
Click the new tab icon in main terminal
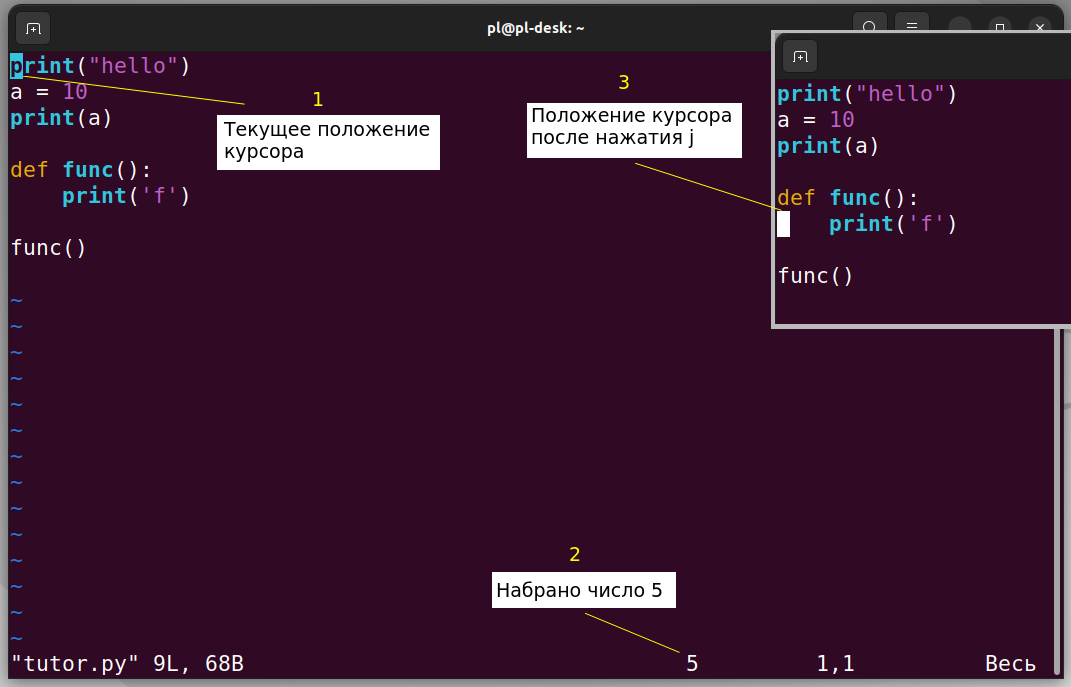[x=33, y=28]
